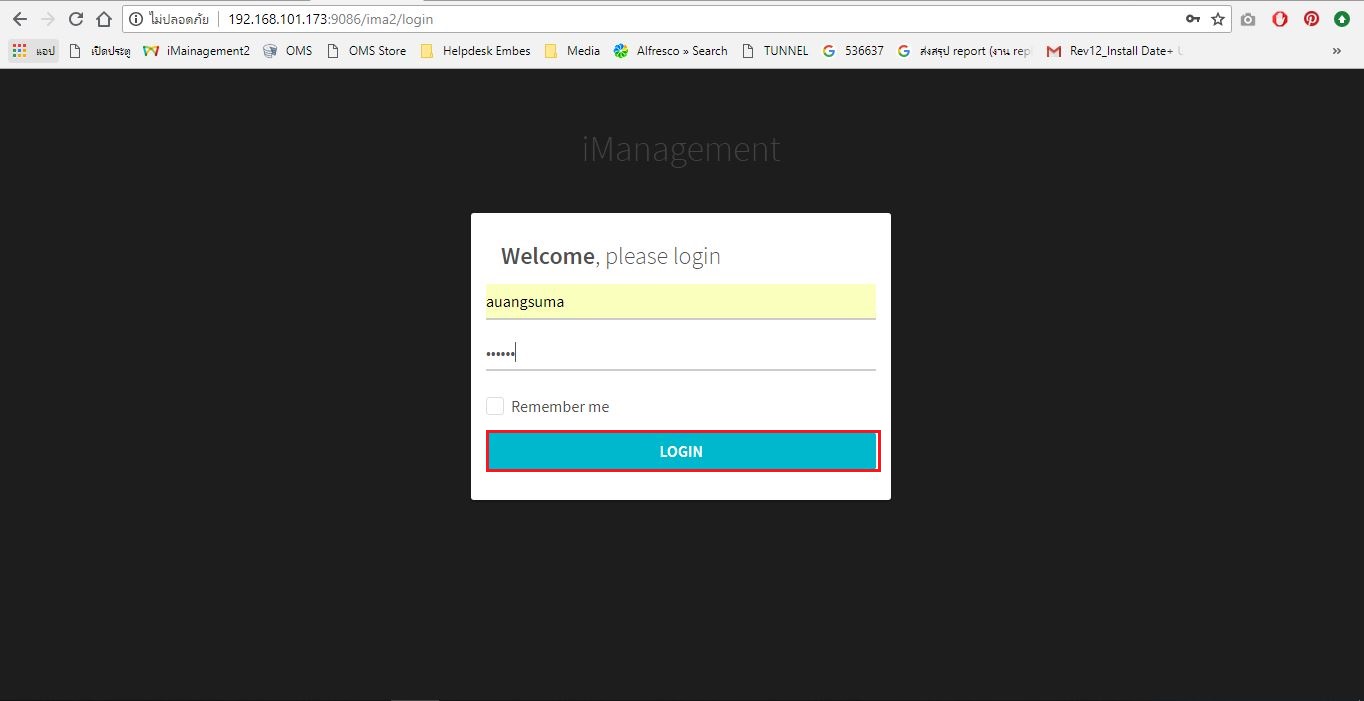Open the saved passwords key icon
Viewport: 1364px width, 701px height.
[x=1193, y=19]
